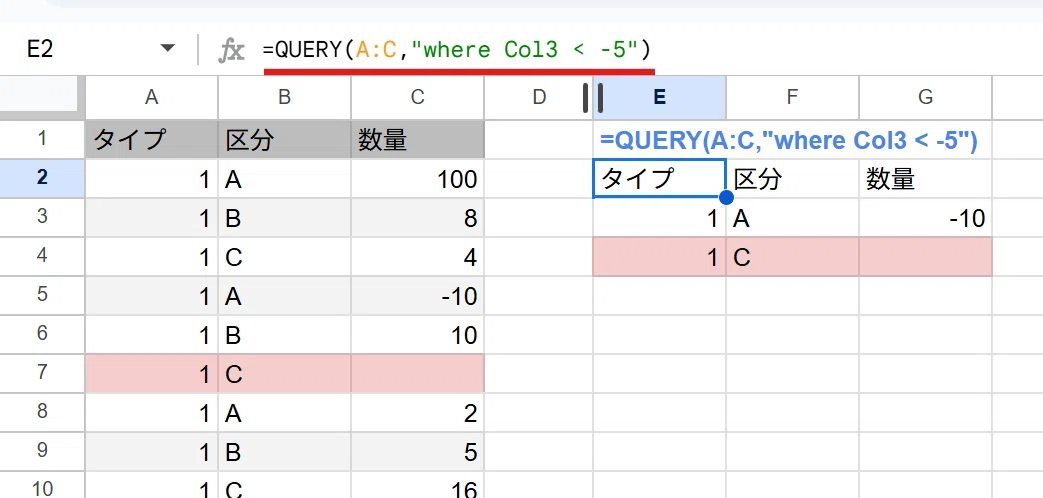Select column F header
The image size is (1043, 498).
tap(792, 98)
